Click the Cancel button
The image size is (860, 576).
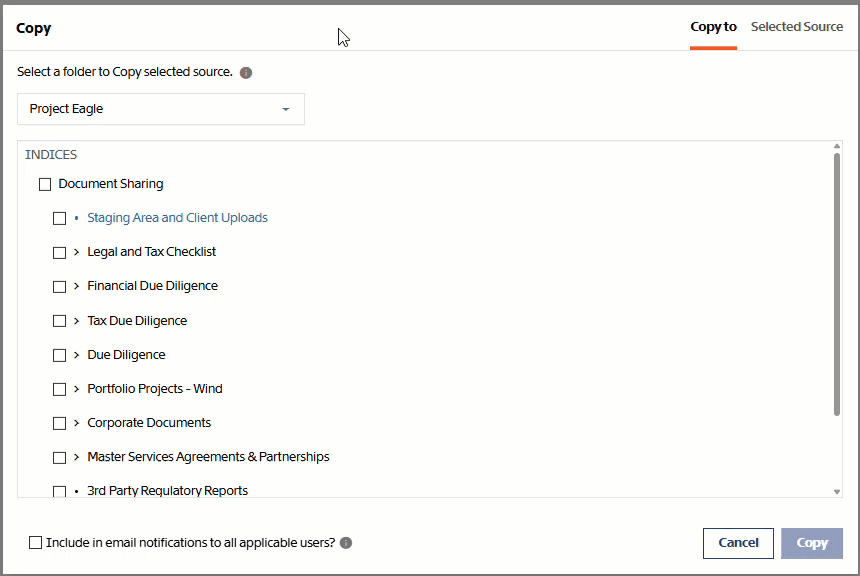(x=738, y=543)
